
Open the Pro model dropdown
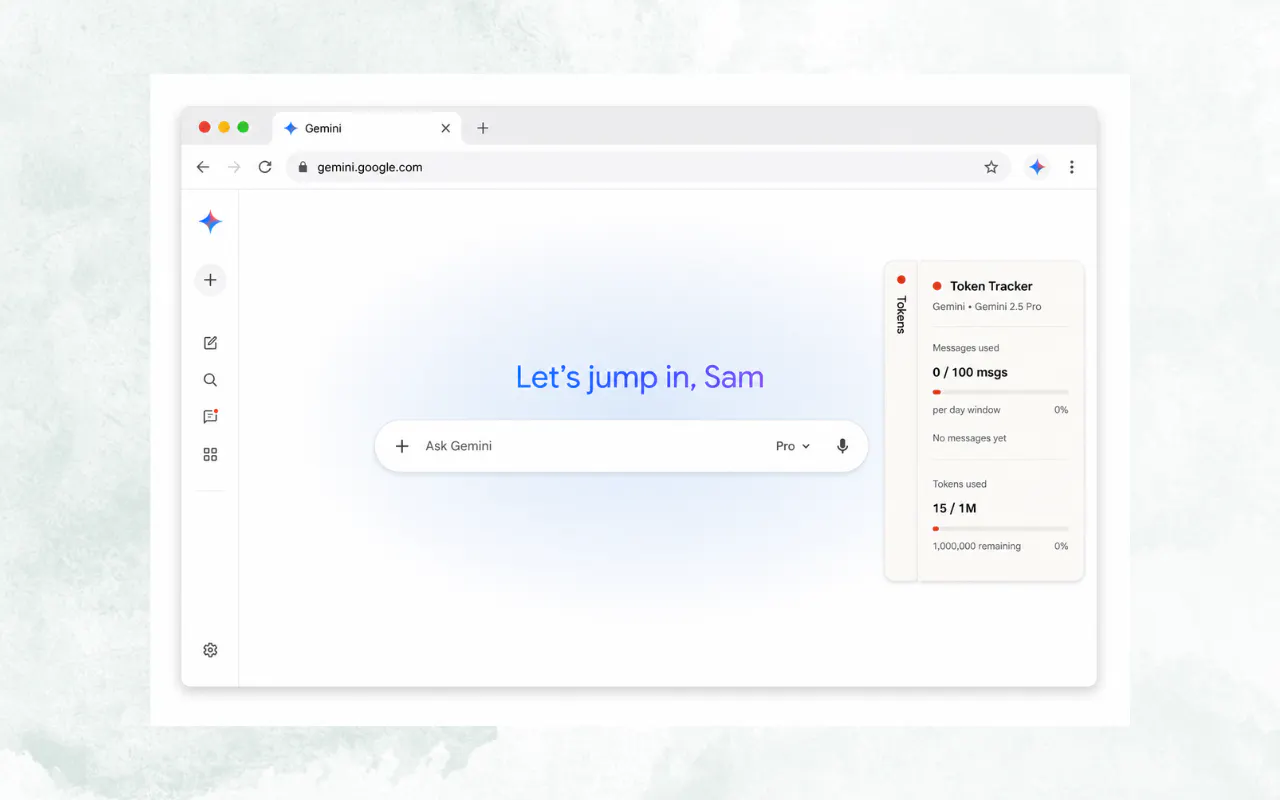click(793, 446)
